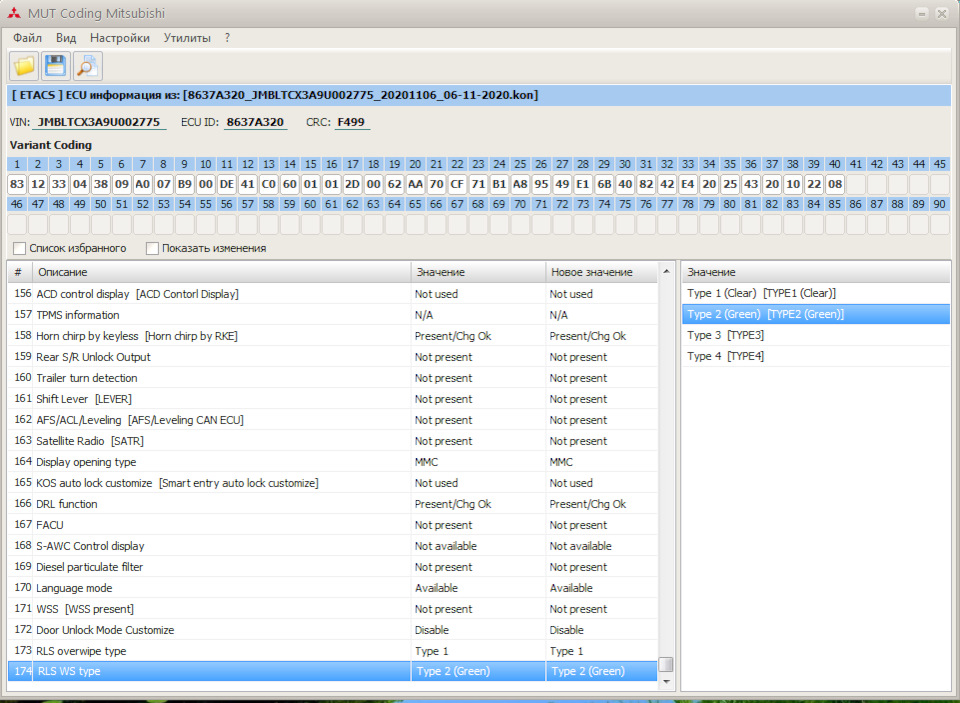The height and width of the screenshot is (703, 960).
Task: Select row 166 DRL function
Action: [332, 504]
